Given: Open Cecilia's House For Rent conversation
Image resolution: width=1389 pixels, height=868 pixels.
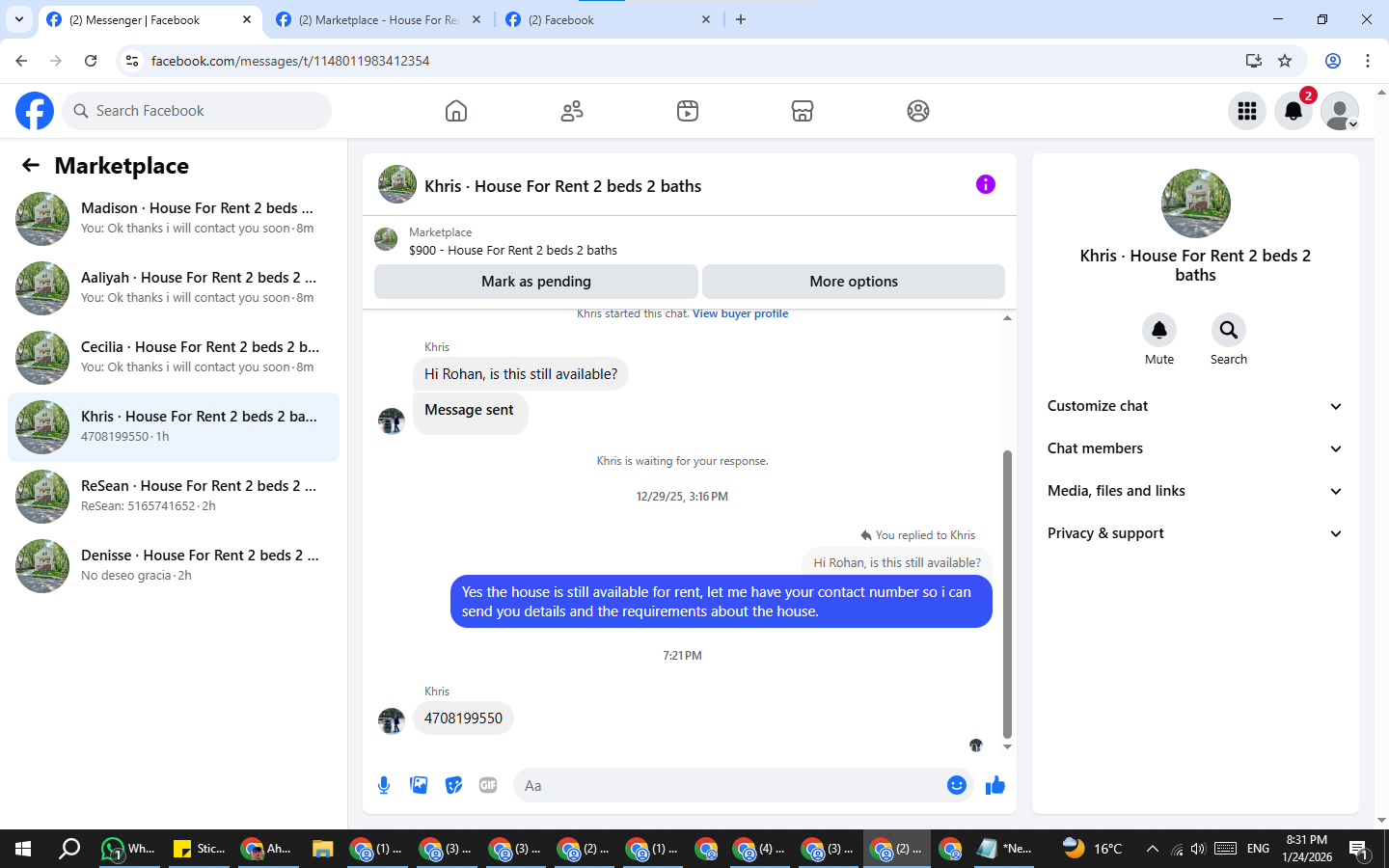Looking at the screenshot, I should [174, 358].
